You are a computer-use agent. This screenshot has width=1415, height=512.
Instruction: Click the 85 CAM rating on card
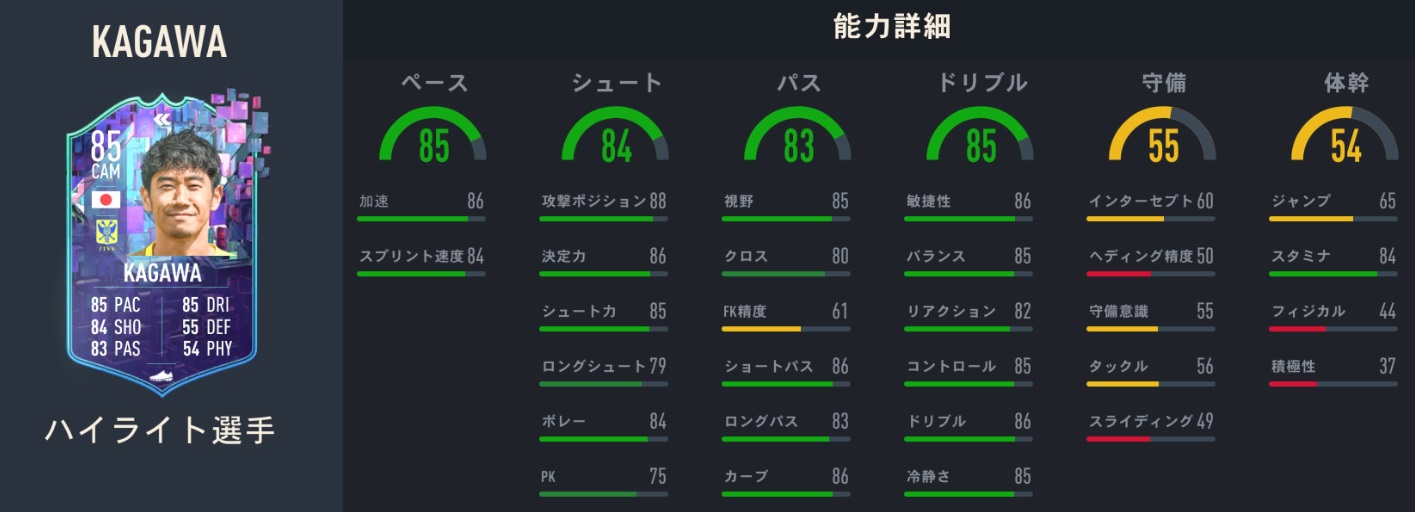coord(105,155)
